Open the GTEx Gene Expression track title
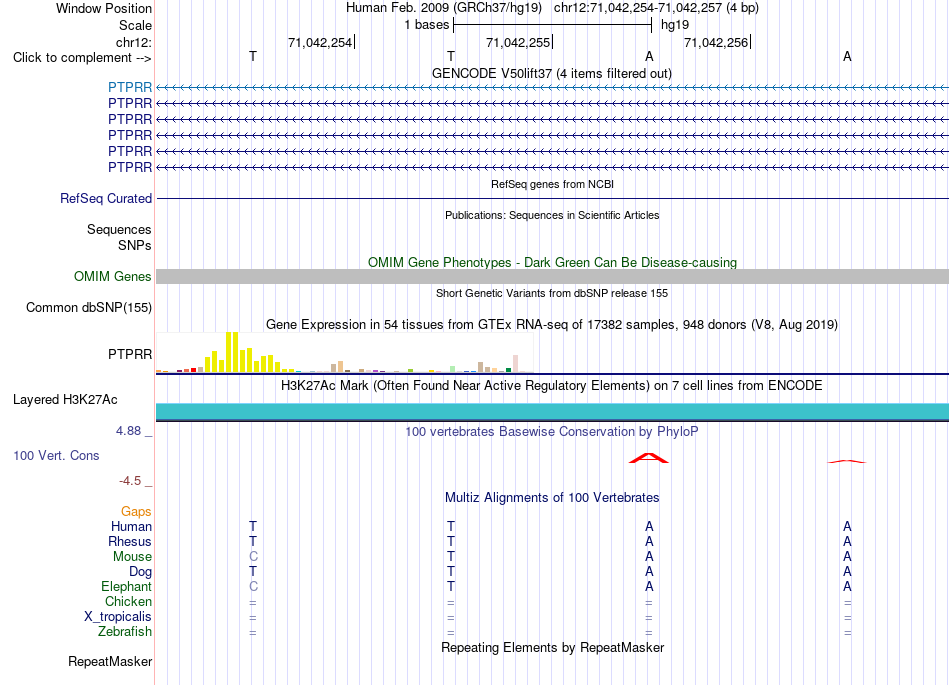The image size is (950, 685). click(552, 325)
